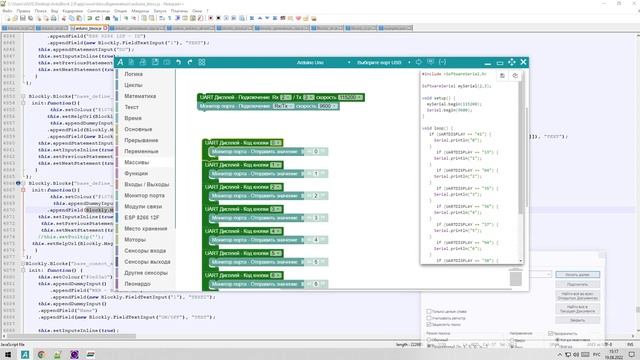Redo action in ArduBlock toolbar

[x=190, y=62]
